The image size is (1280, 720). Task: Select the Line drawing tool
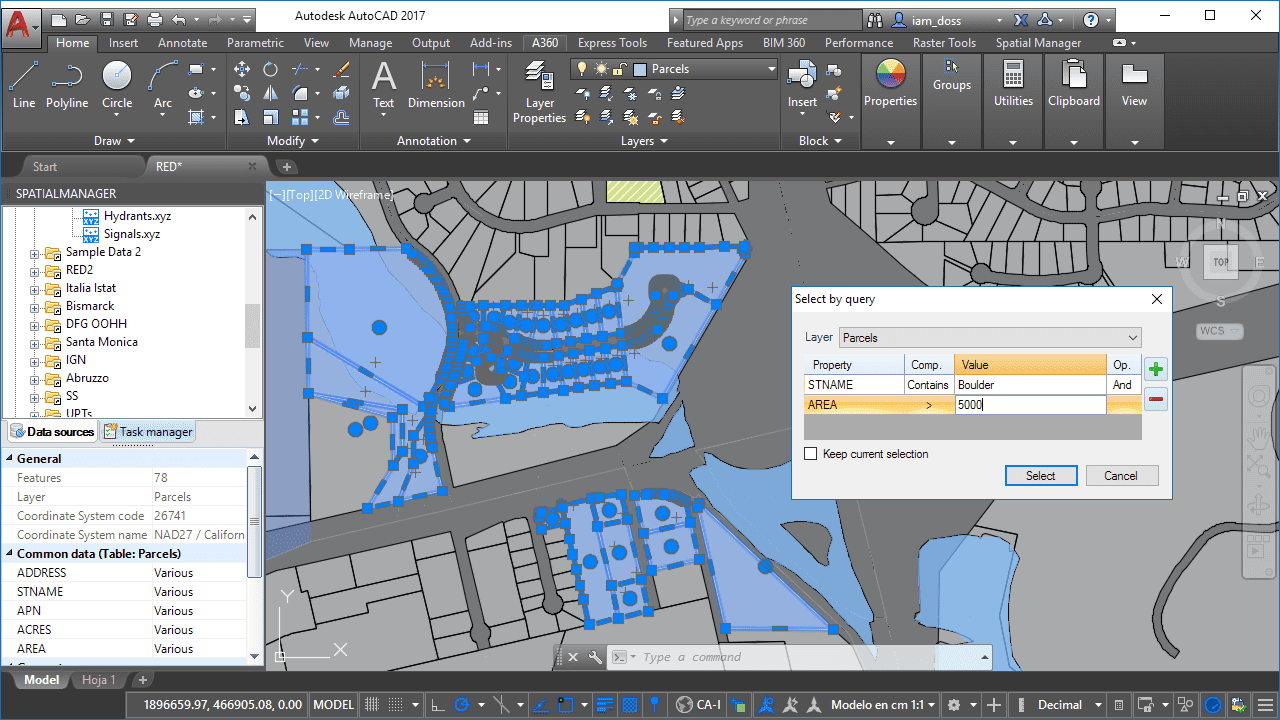[x=24, y=85]
